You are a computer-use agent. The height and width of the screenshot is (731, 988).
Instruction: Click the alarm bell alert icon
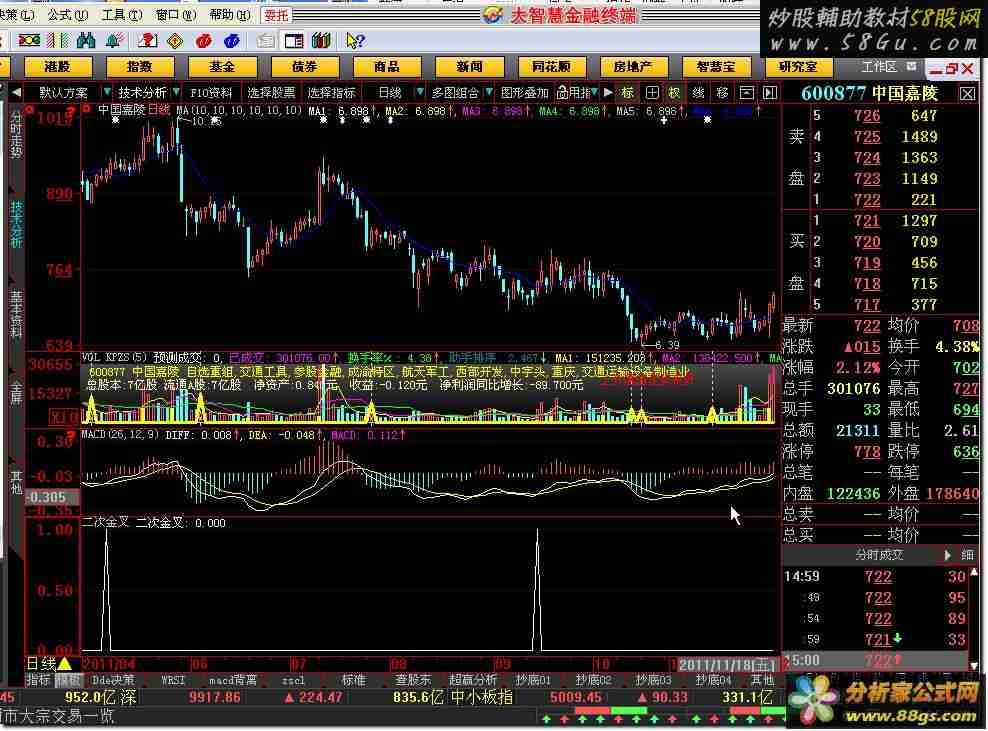coord(114,41)
